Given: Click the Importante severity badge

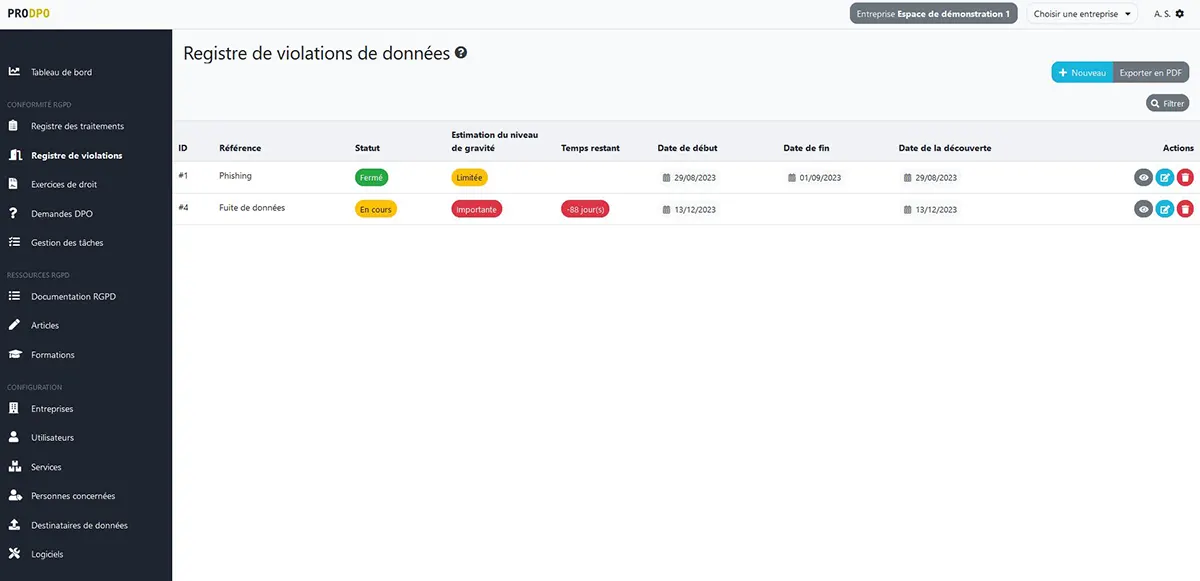Looking at the screenshot, I should click(476, 209).
